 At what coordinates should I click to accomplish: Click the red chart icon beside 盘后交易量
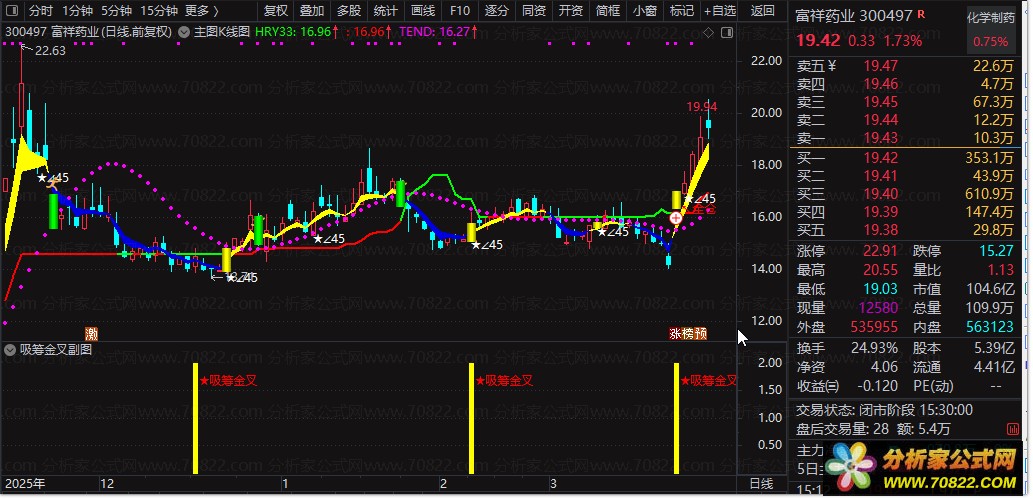click(1013, 429)
